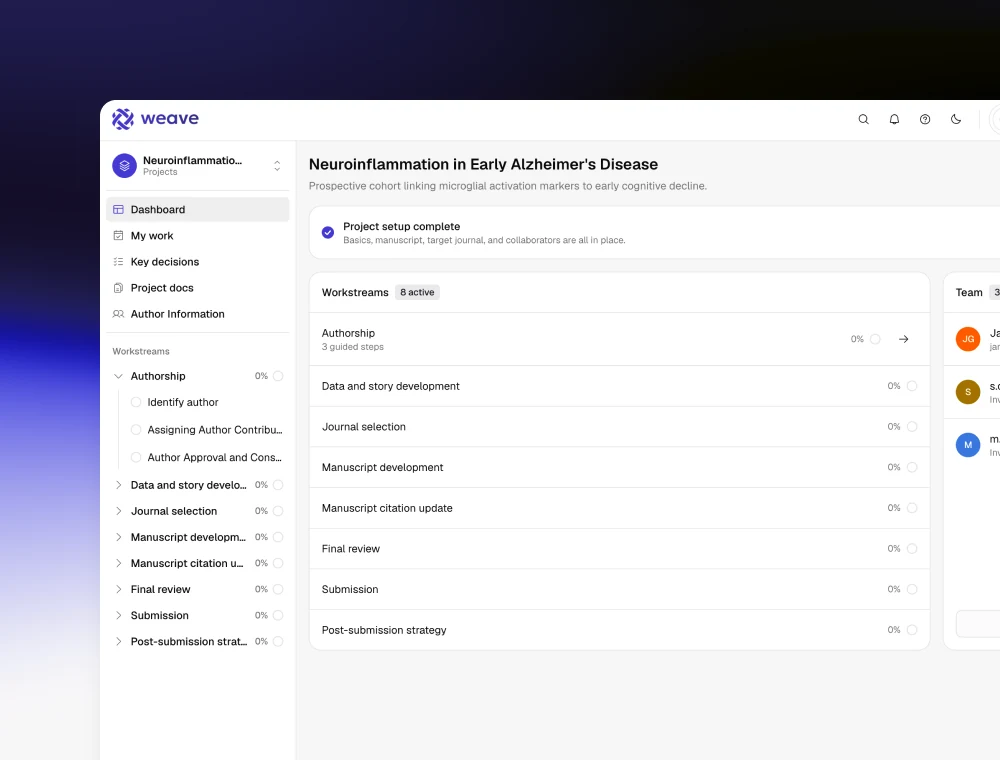This screenshot has height=760, width=1000.
Task: Collapse the Authorship workstream in sidebar
Action: (x=118, y=377)
